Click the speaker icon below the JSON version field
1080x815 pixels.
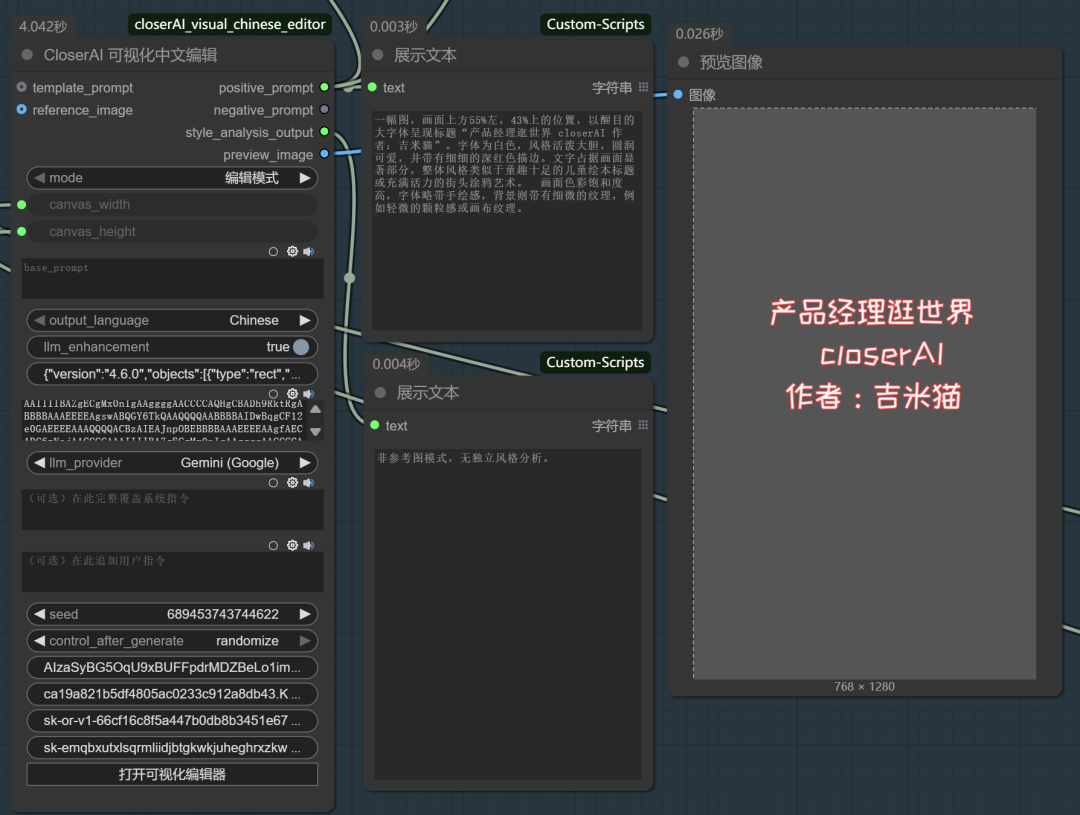pyautogui.click(x=309, y=393)
